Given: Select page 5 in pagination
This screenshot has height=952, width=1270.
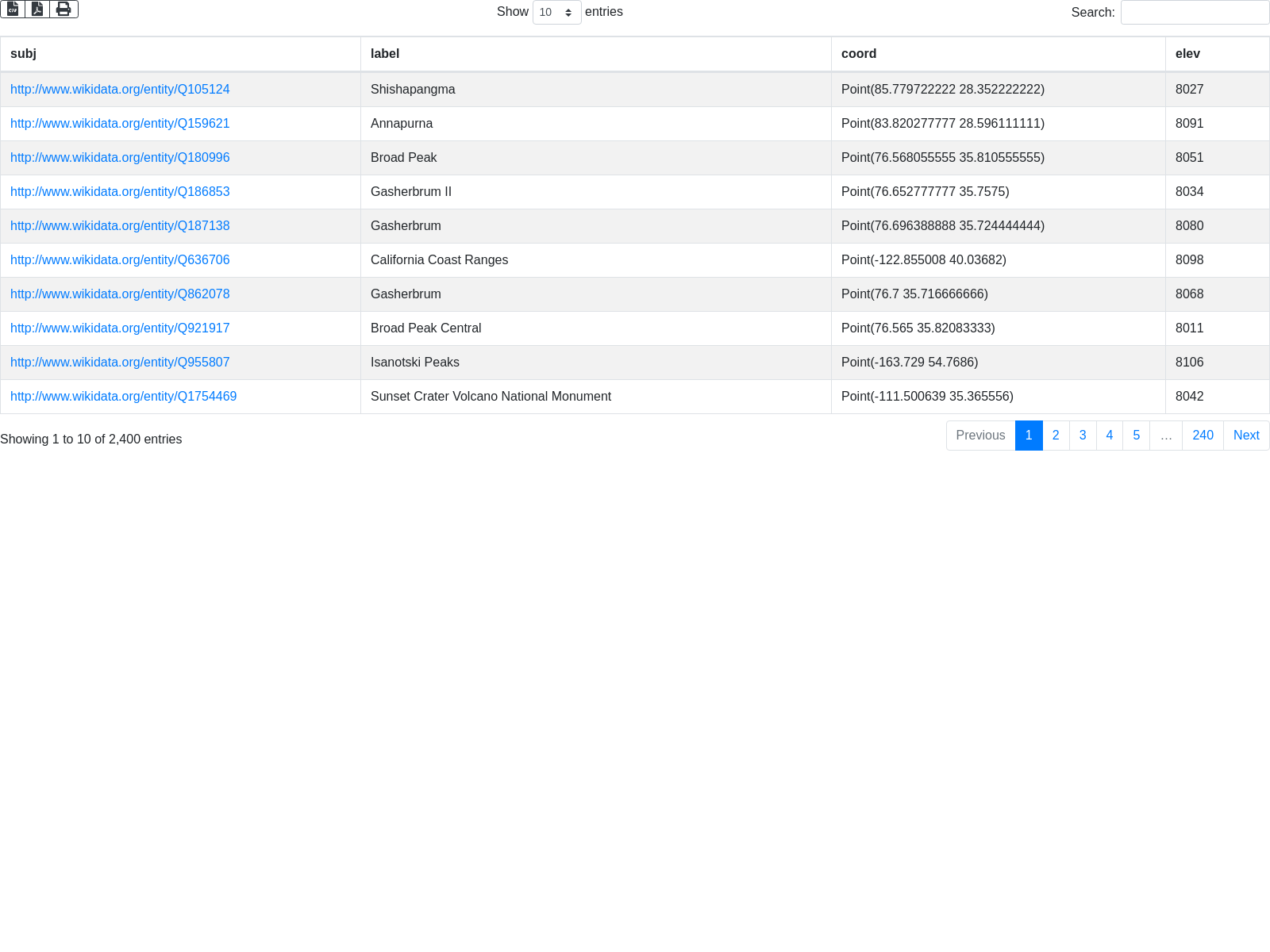Looking at the screenshot, I should (1136, 436).
